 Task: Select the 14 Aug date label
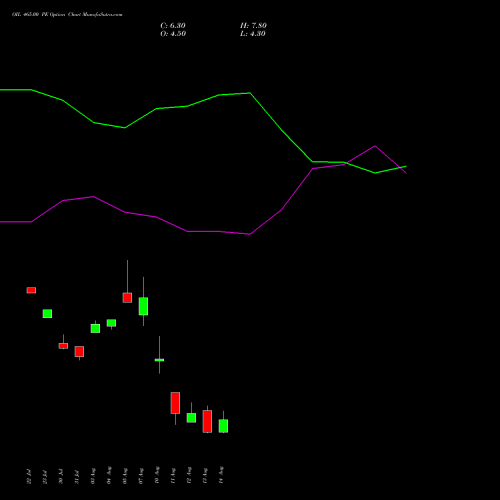pyautogui.click(x=221, y=475)
